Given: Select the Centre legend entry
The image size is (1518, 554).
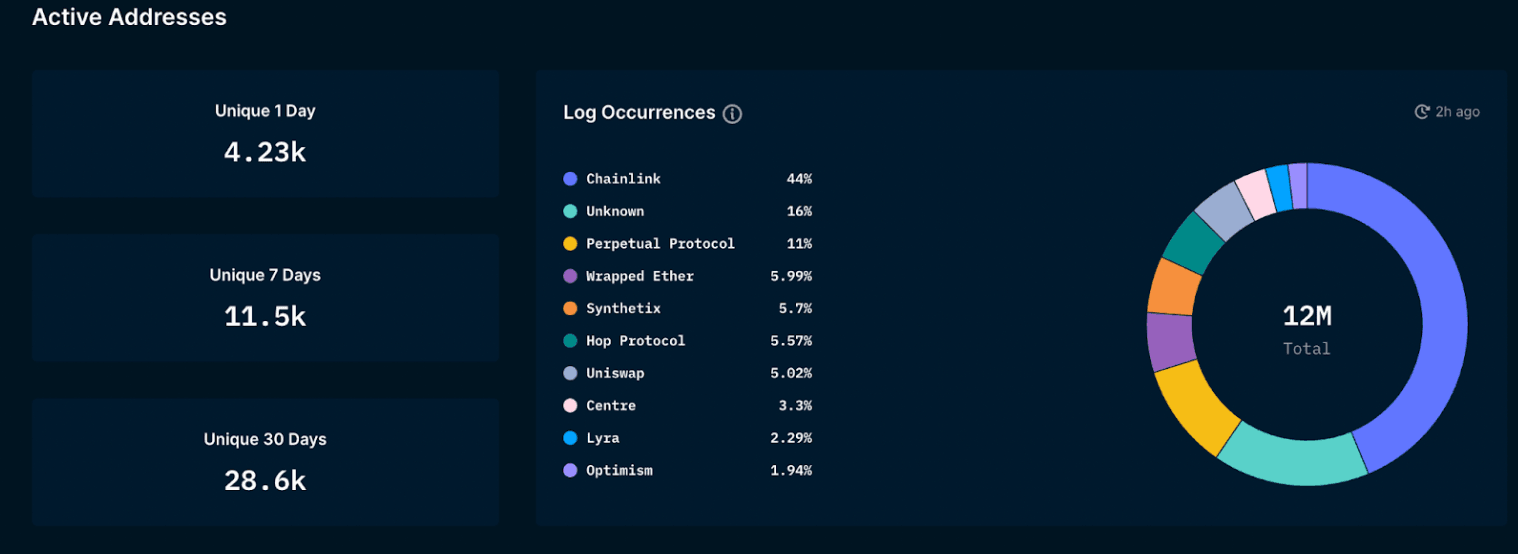Looking at the screenshot, I should tap(611, 406).
